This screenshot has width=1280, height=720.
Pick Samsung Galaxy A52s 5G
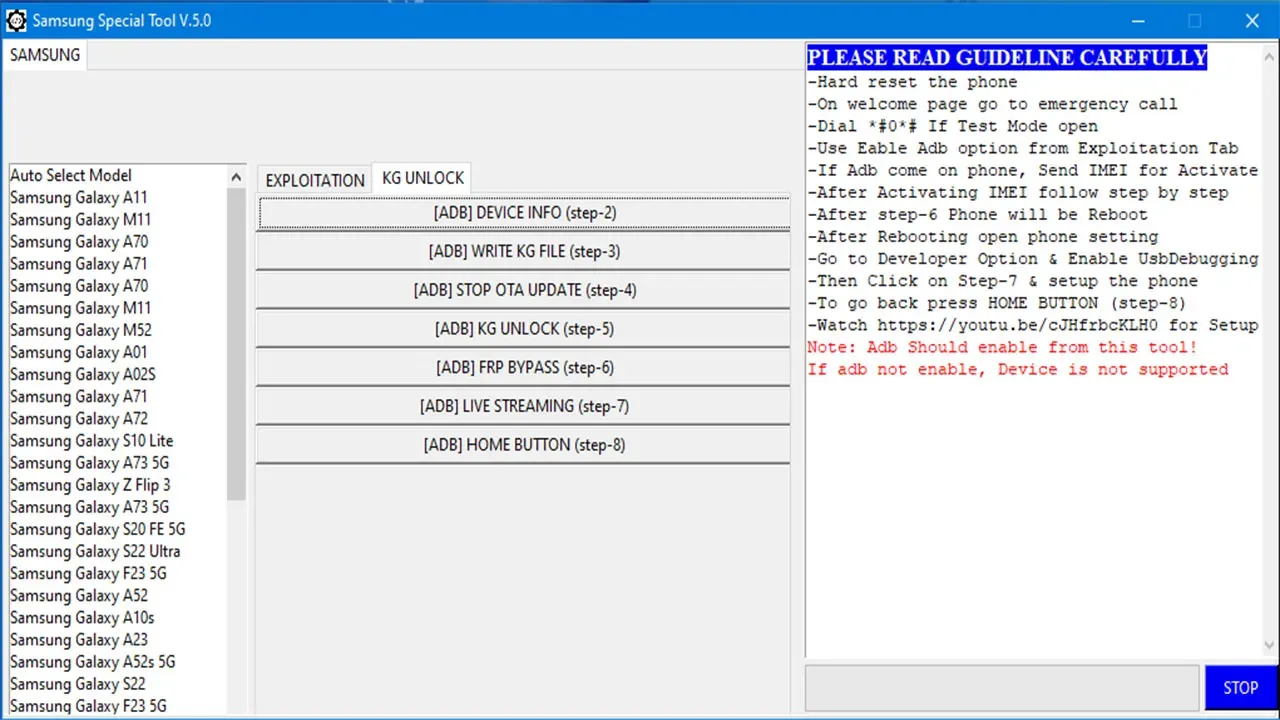point(92,661)
